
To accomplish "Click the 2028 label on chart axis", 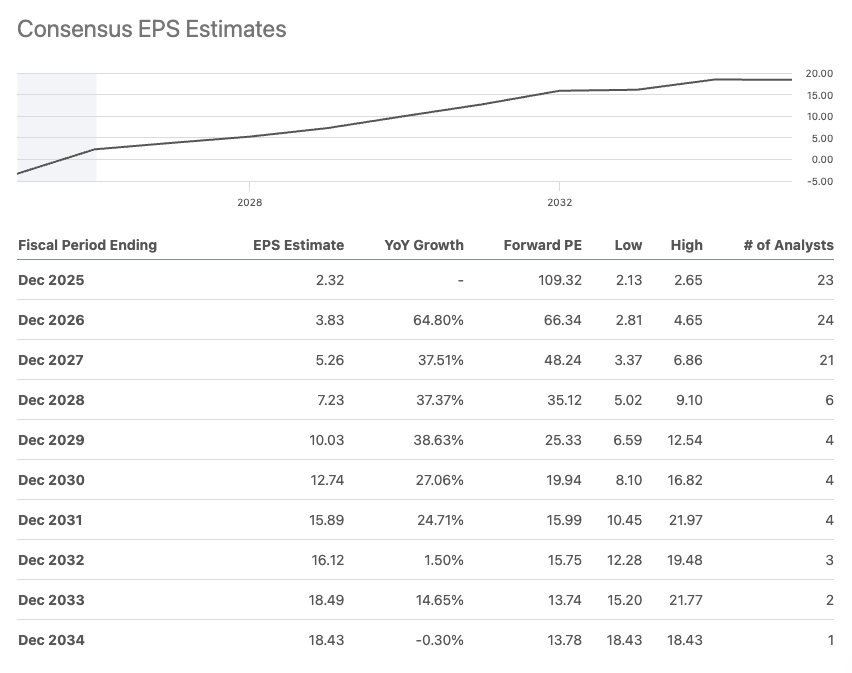I will [249, 202].
